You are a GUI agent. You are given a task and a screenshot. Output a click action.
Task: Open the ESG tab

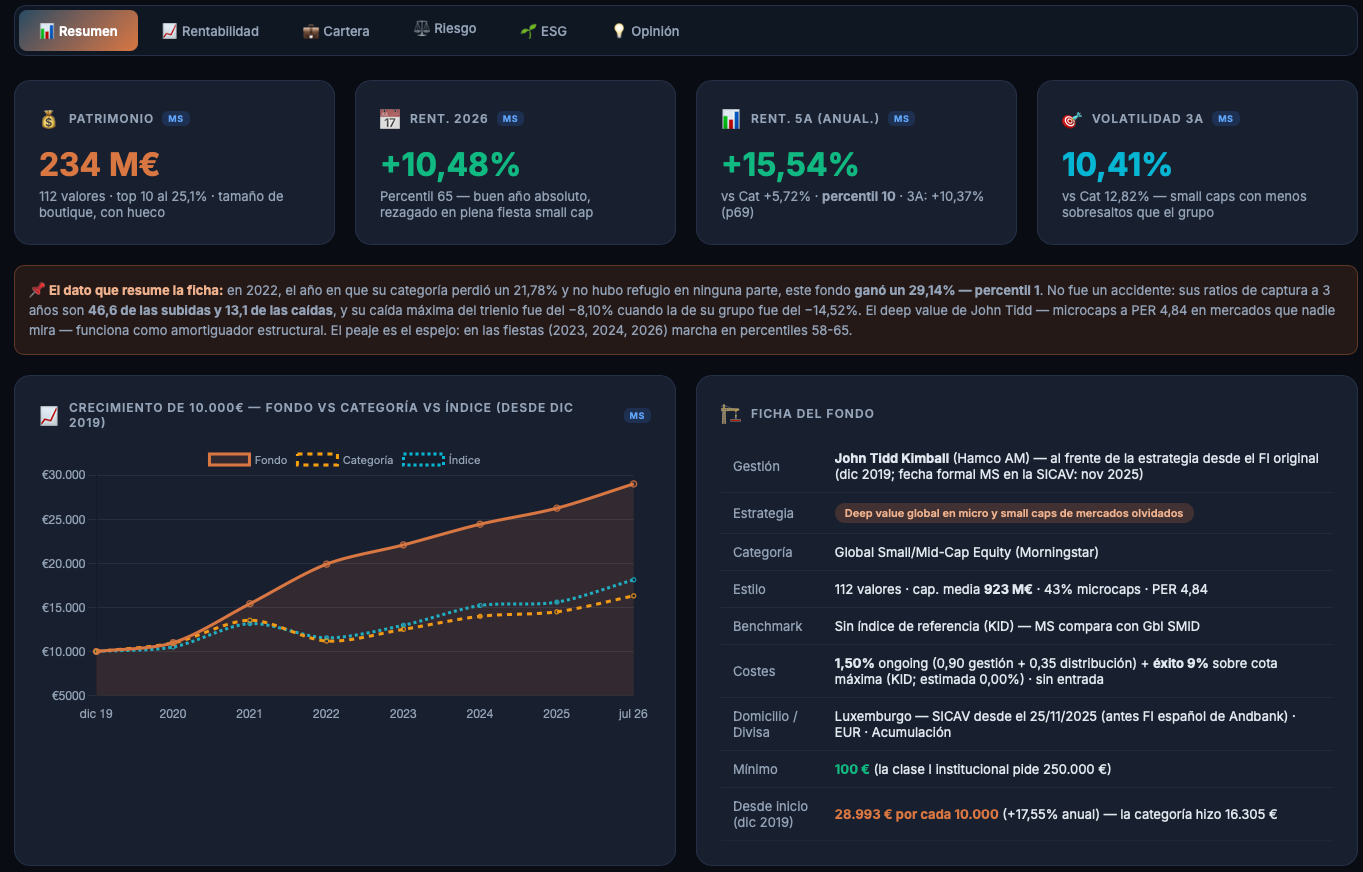[543, 31]
